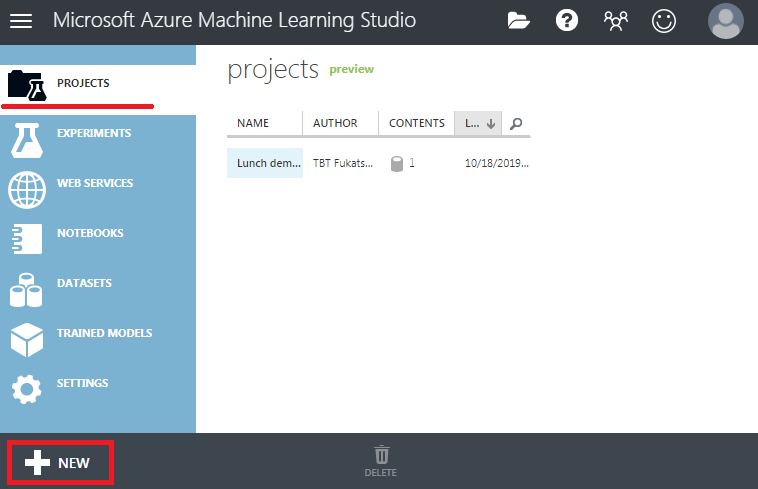Open WEB SERVICES section
This screenshot has height=489, width=758.
95,183
